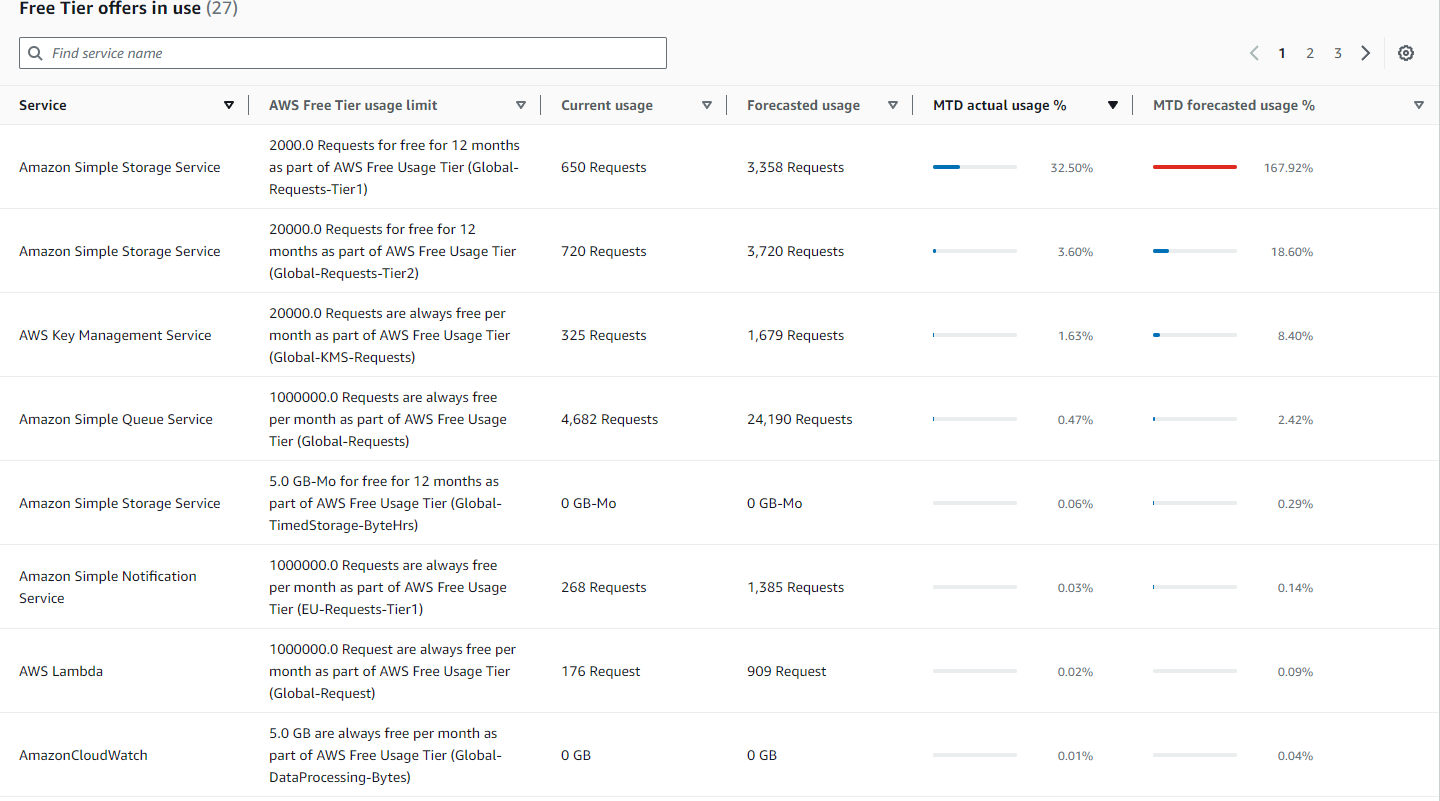Select page 2 in pagination
Screen dimensions: 1440x801
(x=1310, y=53)
